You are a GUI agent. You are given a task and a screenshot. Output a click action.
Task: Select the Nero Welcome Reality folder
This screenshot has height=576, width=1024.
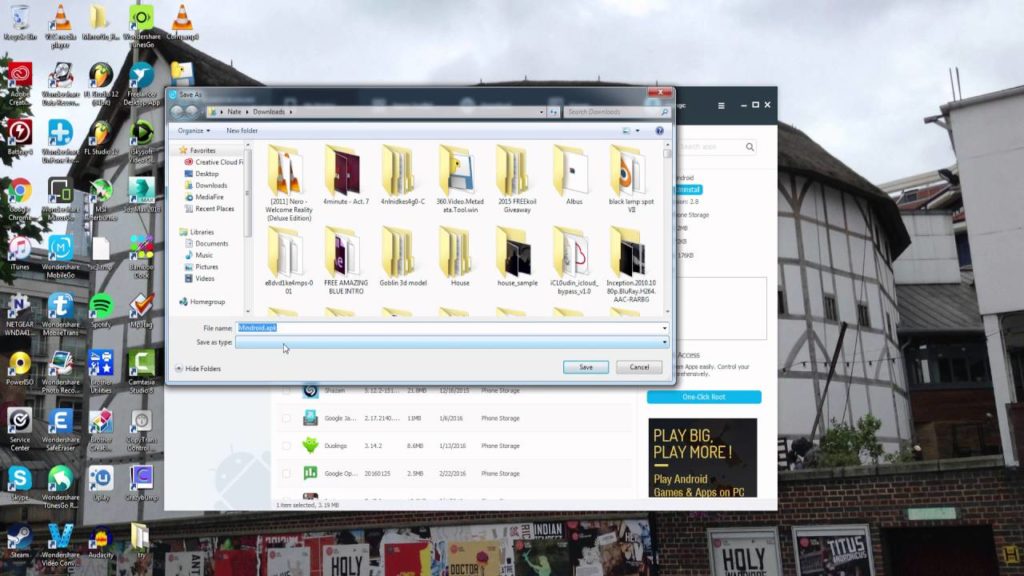tap(289, 184)
